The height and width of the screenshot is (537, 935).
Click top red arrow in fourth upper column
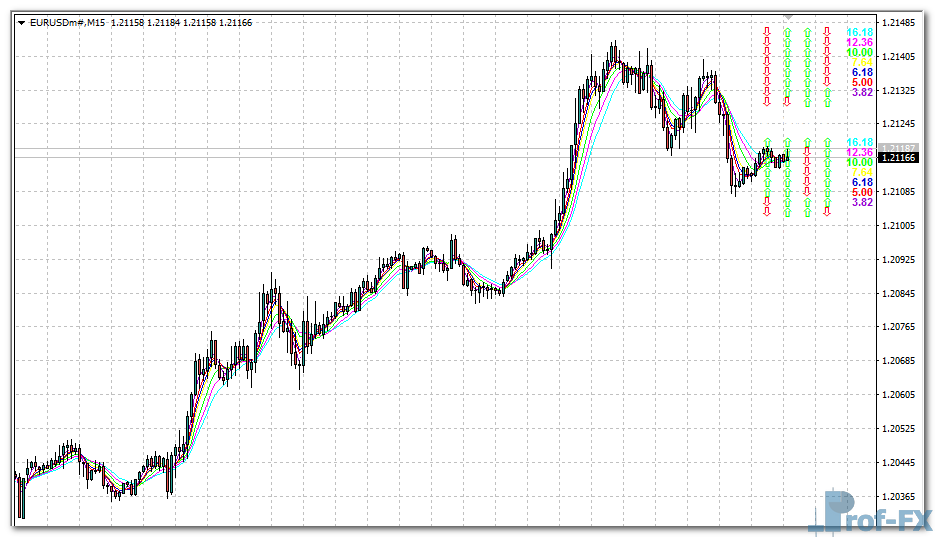click(x=827, y=32)
